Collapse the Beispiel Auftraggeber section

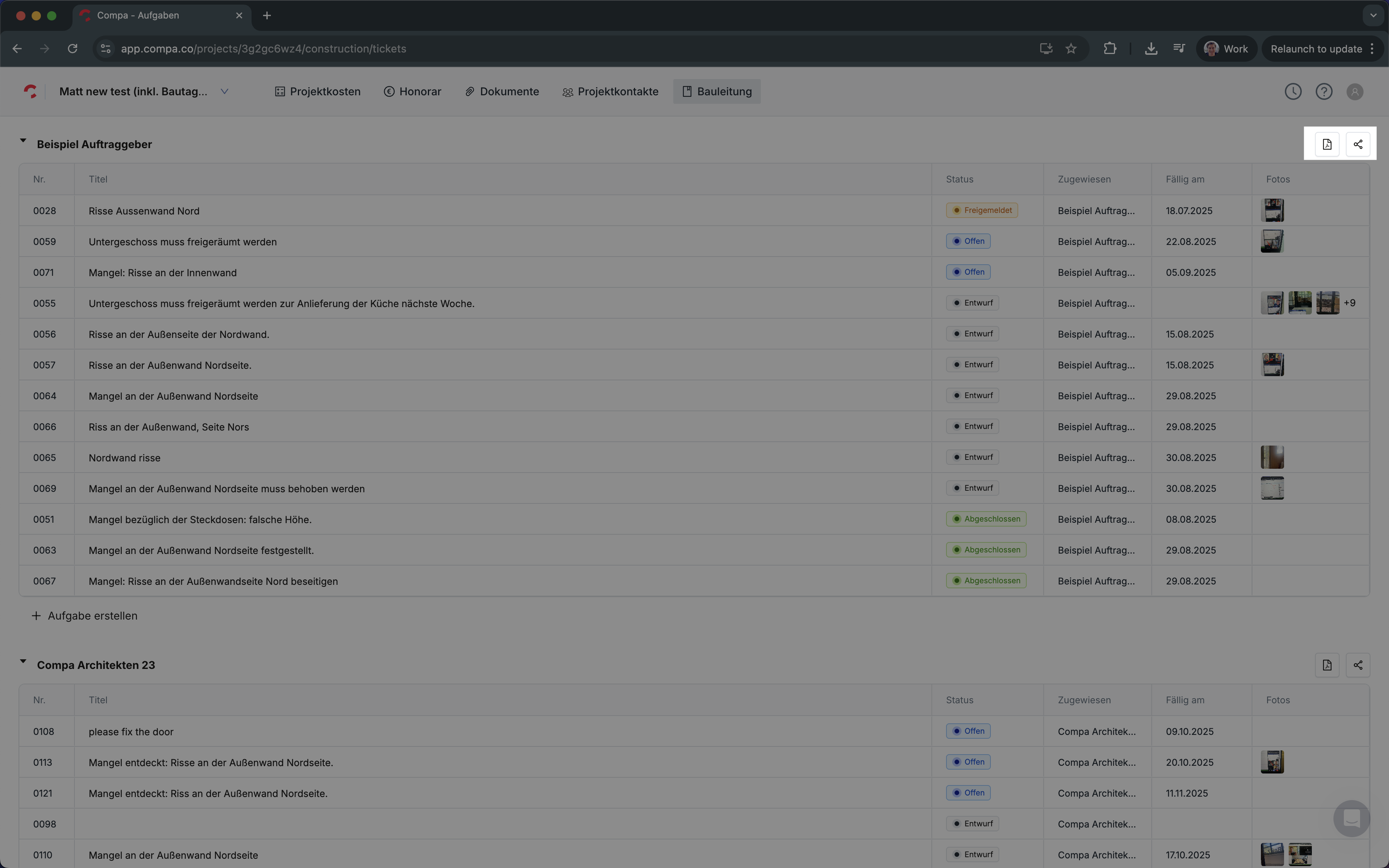coord(23,141)
